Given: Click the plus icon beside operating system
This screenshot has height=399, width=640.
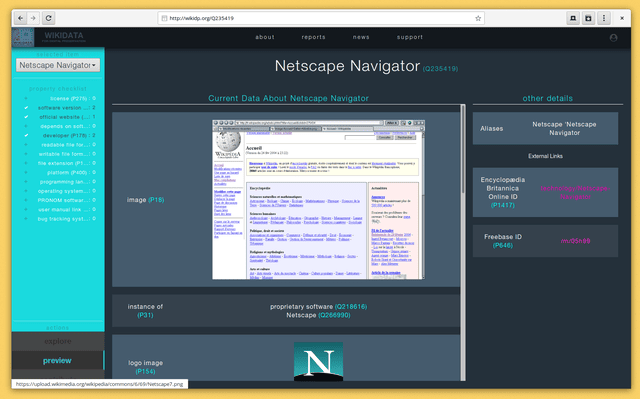Looking at the screenshot, I should pyautogui.click(x=26, y=191).
